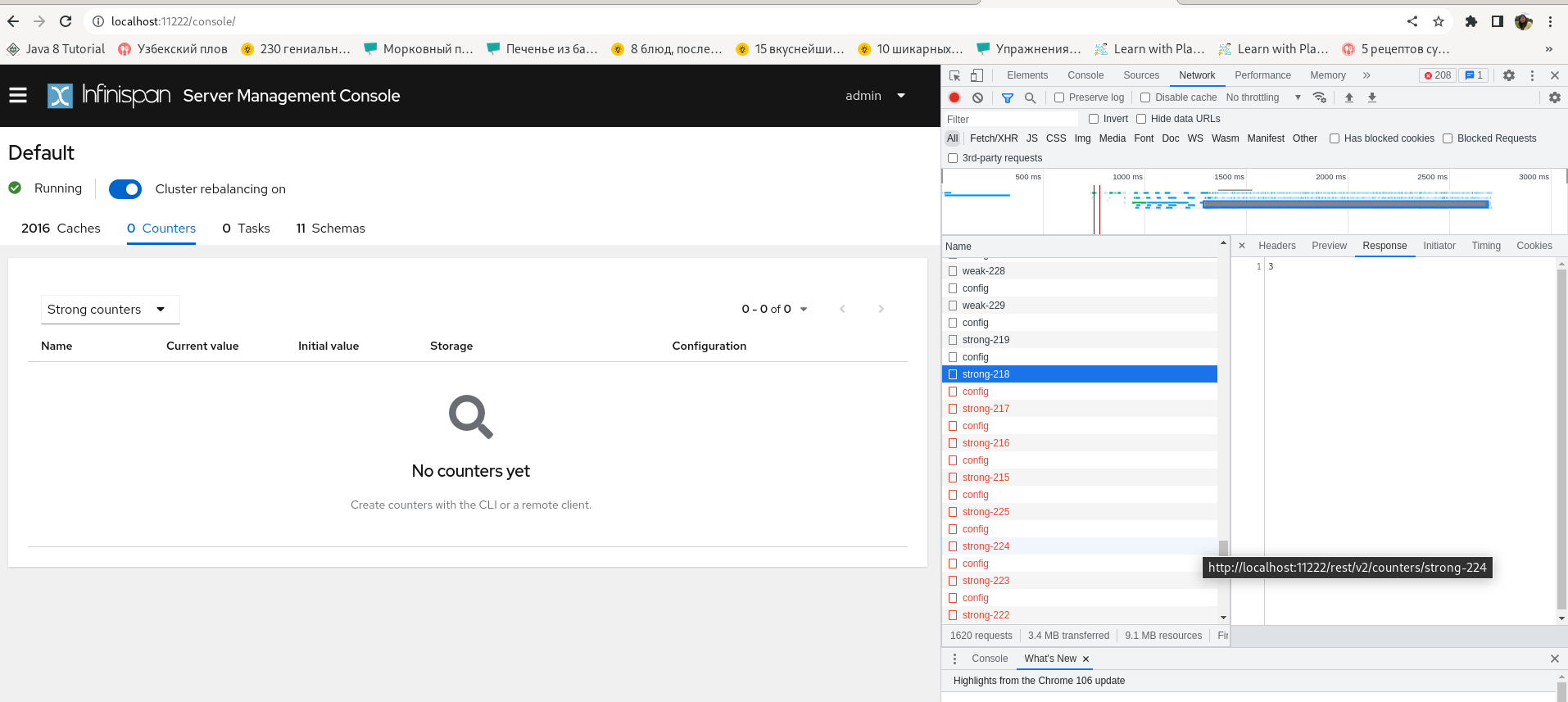
Task: Click the network Filter text field
Action: pos(1008,120)
